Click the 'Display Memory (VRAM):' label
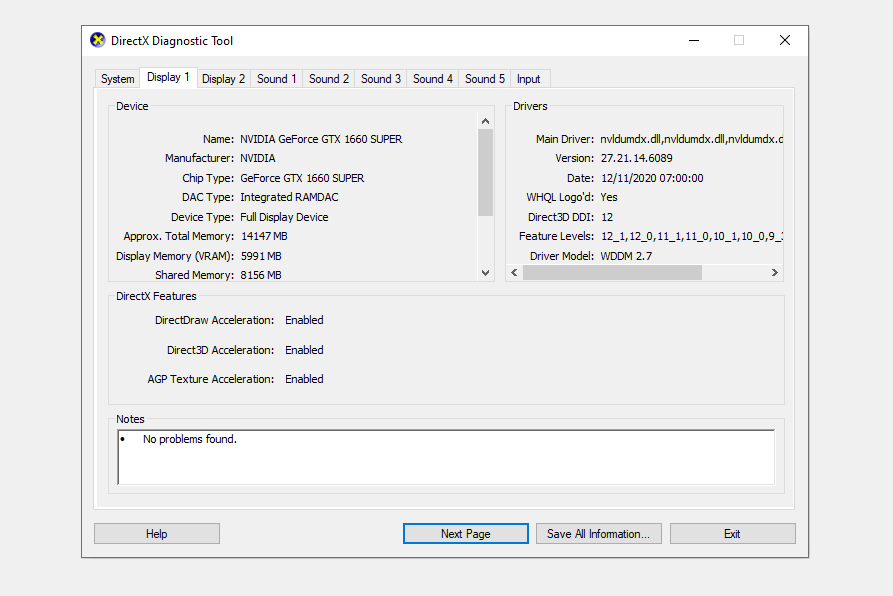This screenshot has height=596, width=893. (175, 256)
